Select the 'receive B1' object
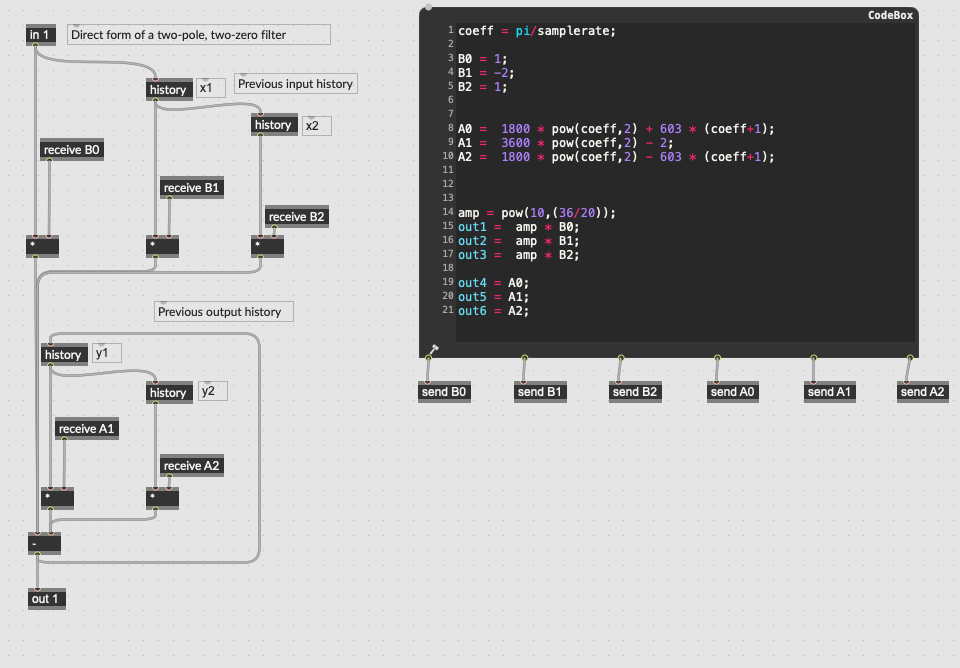The image size is (960, 668). [x=192, y=187]
